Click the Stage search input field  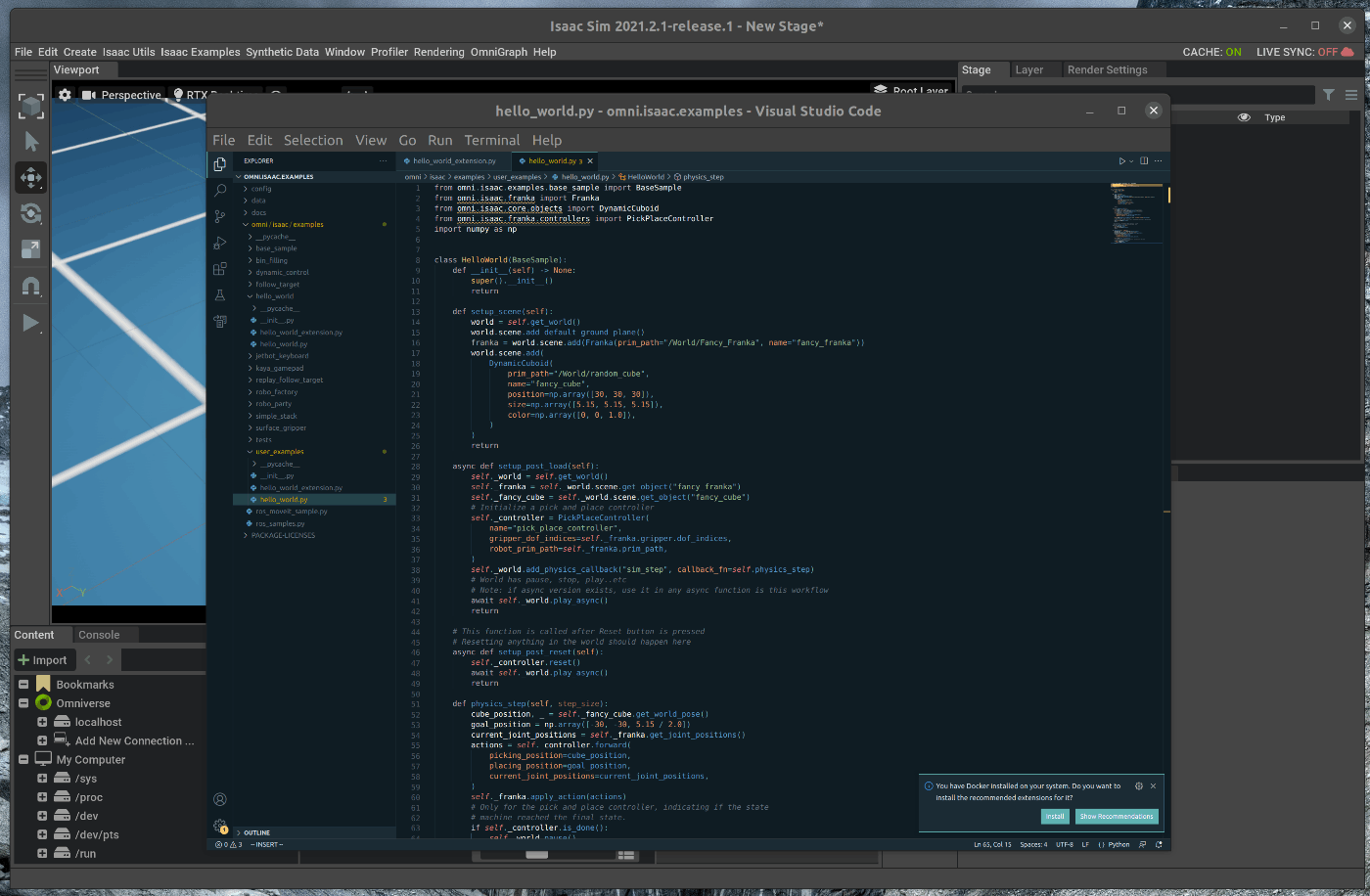[x=1138, y=95]
